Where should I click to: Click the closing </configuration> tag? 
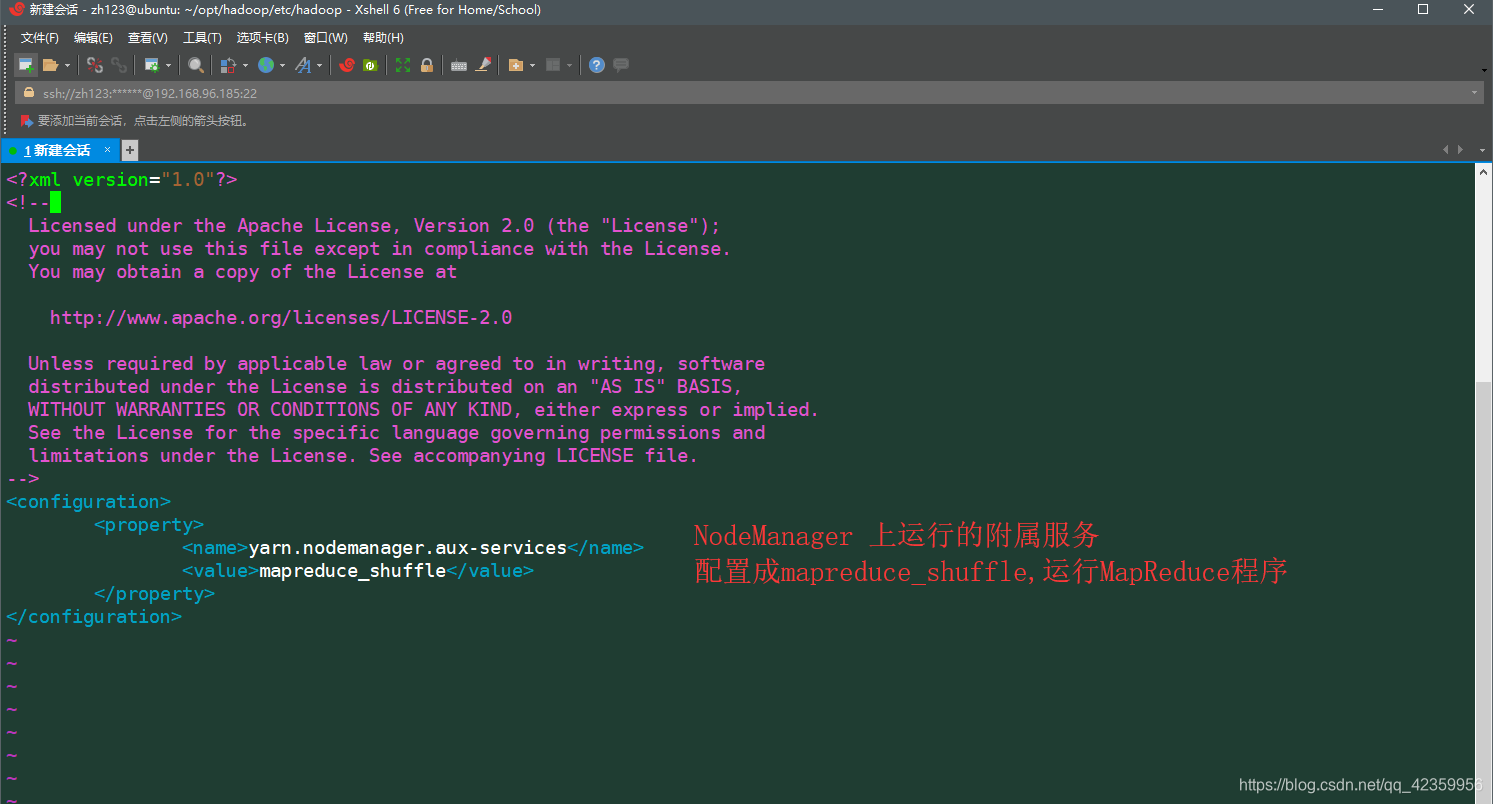pos(94,617)
